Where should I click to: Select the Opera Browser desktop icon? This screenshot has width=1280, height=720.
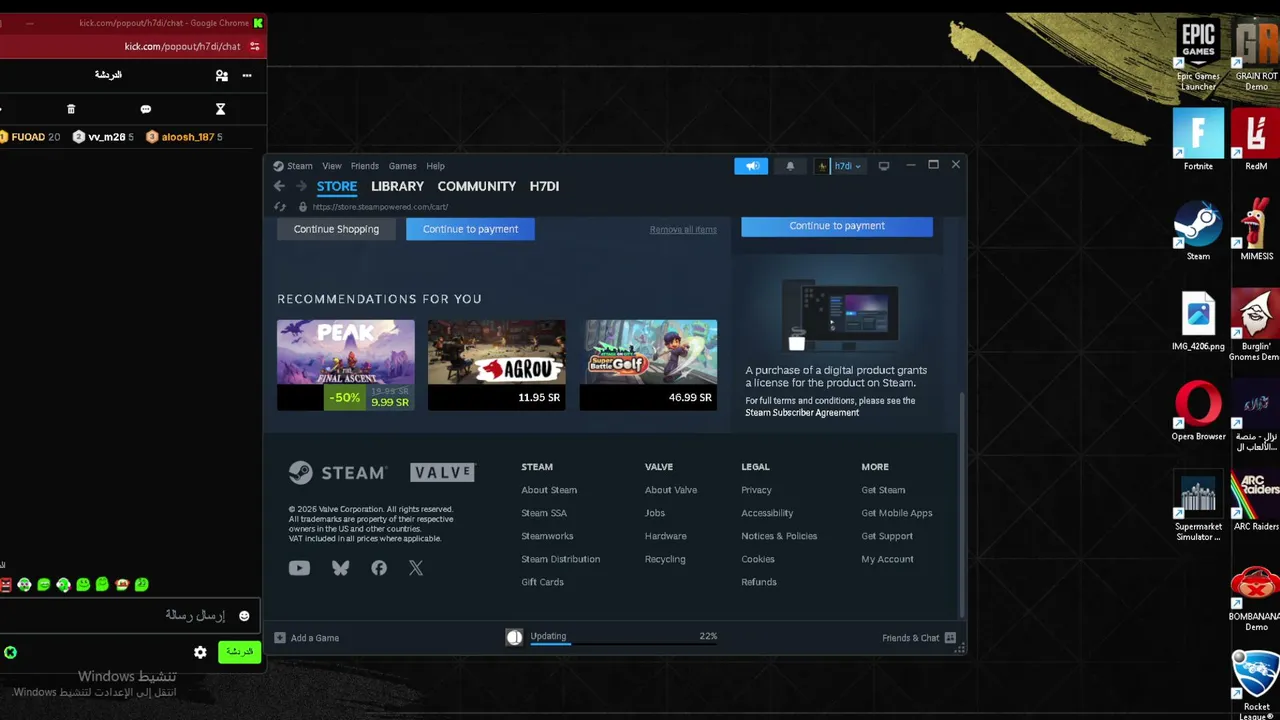click(x=1198, y=411)
